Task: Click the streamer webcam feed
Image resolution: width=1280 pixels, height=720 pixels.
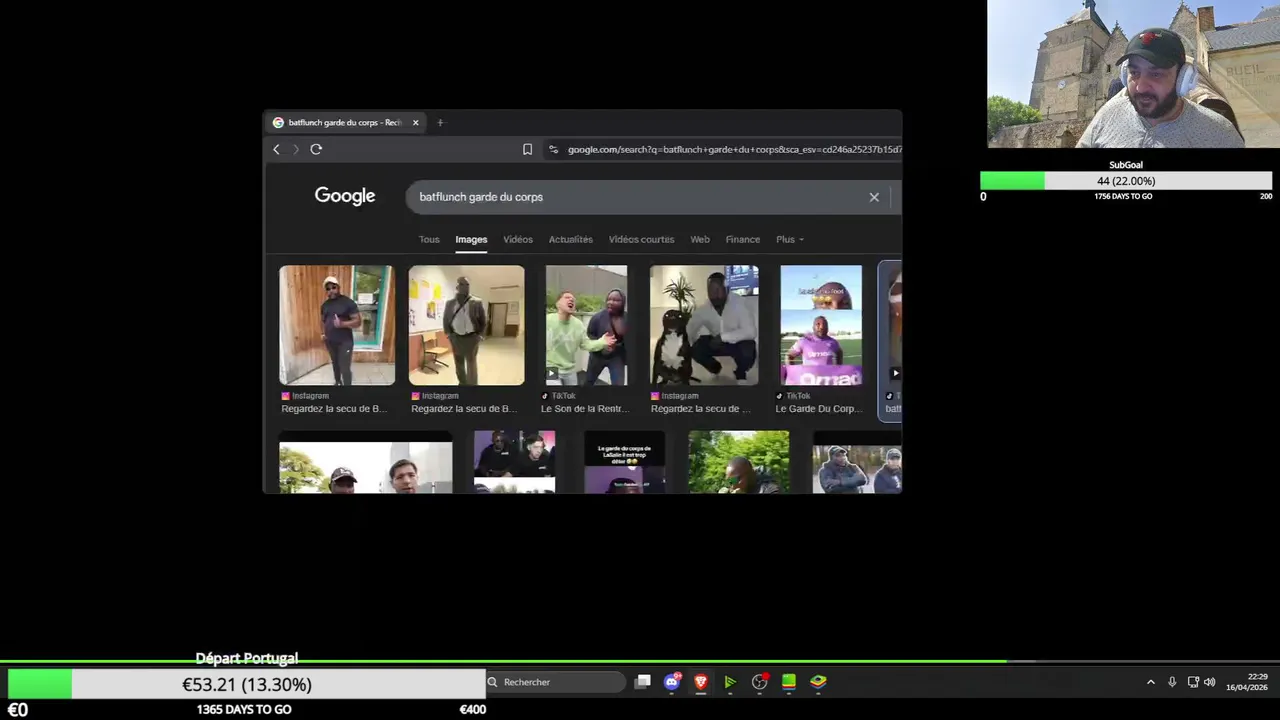Action: click(x=1133, y=74)
